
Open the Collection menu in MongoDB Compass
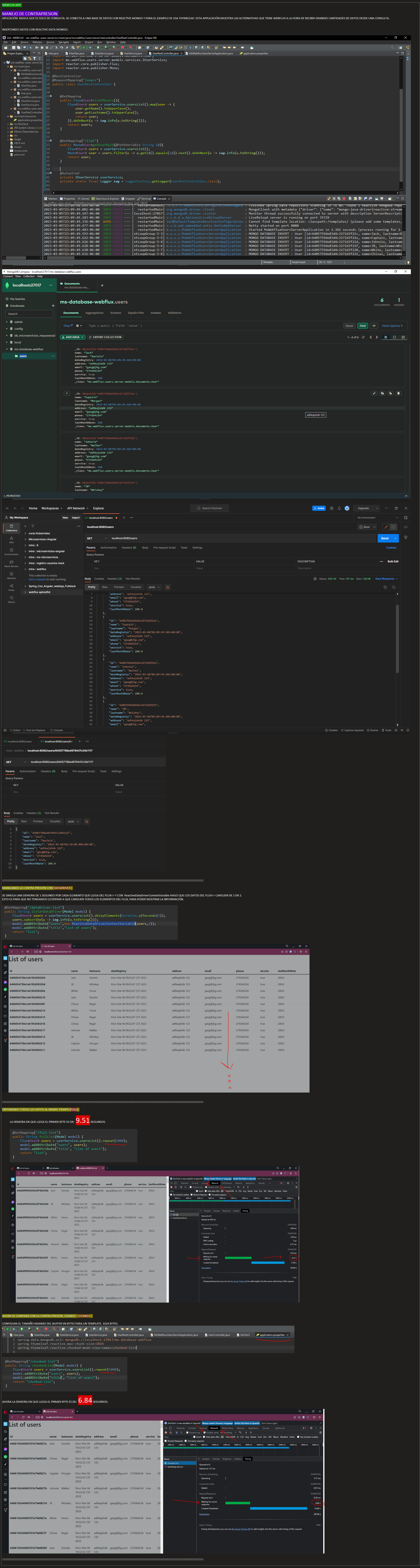pos(29,276)
